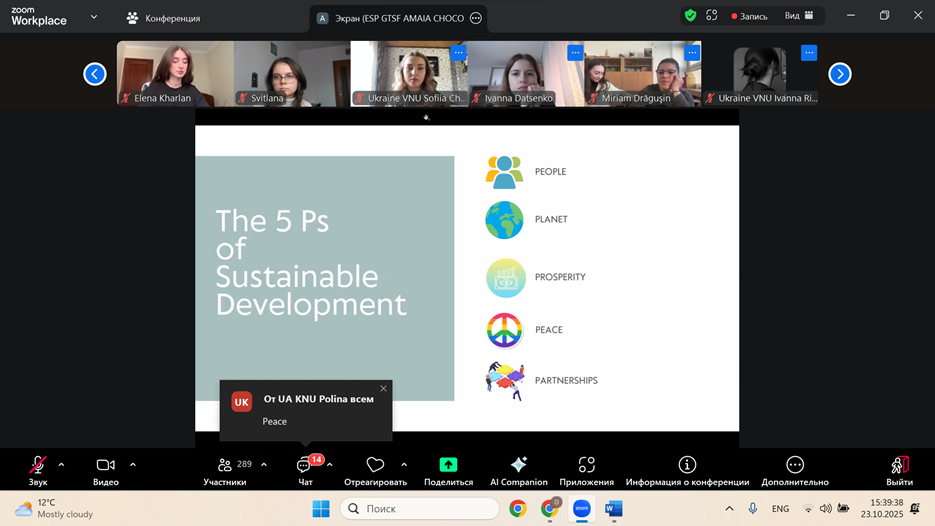Viewport: 935px width, 526px height.
Task: Show next participants with right arrow
Action: coord(840,74)
